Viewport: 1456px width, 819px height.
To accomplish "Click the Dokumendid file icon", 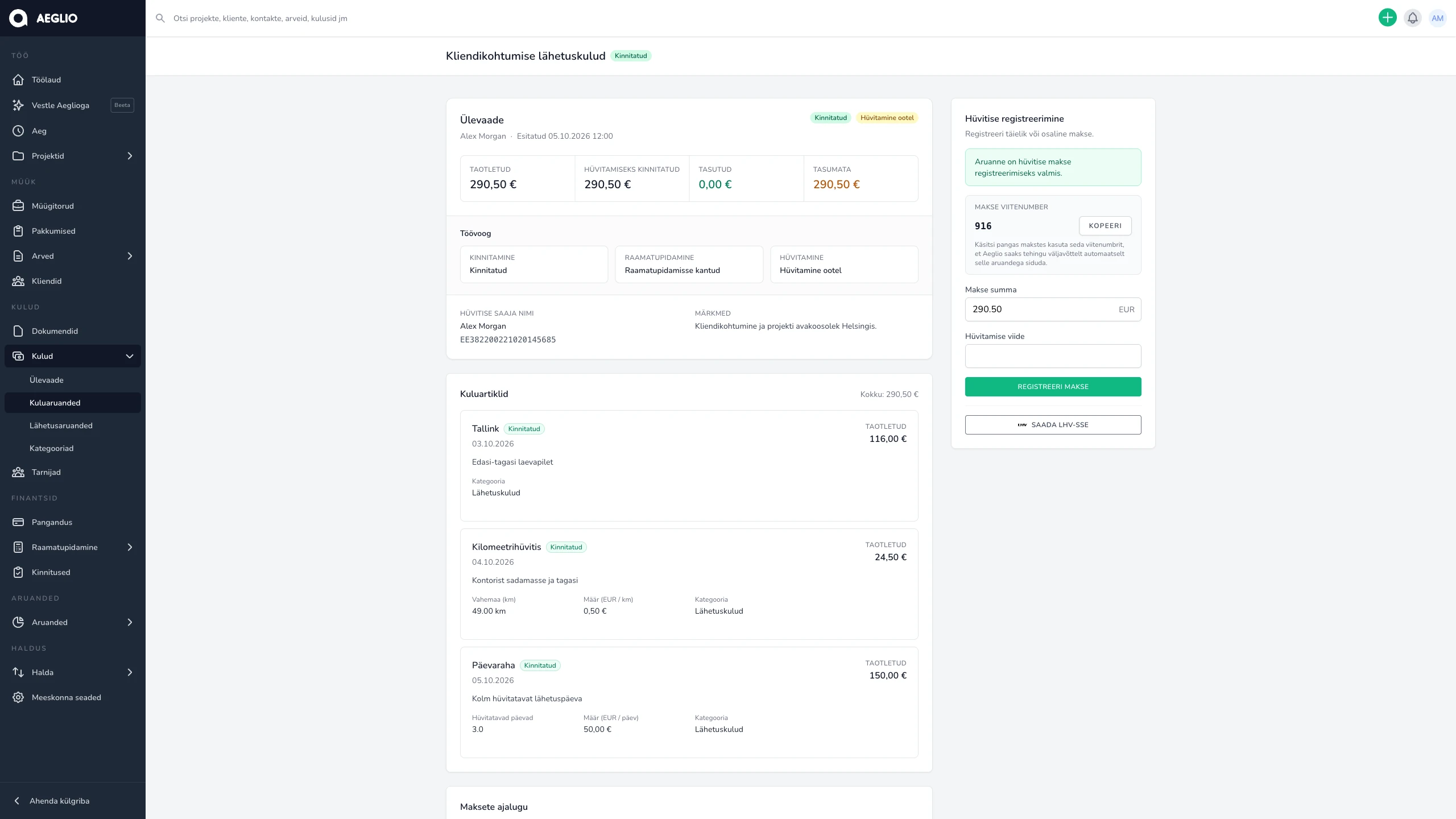I will [18, 331].
